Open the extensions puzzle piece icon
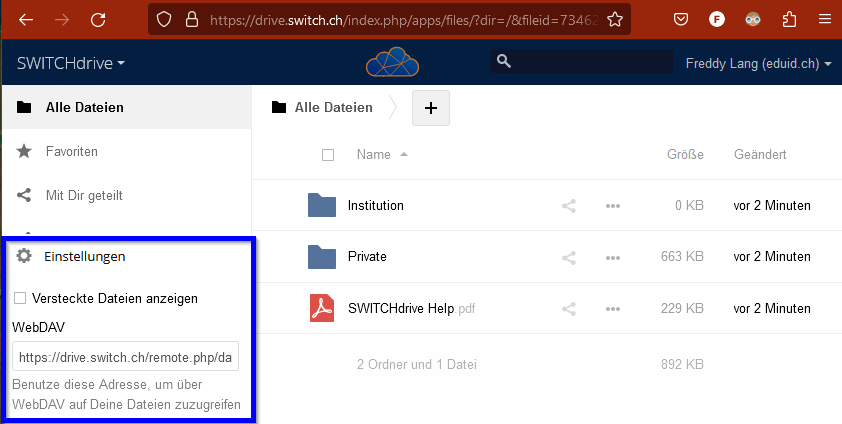 pyautogui.click(x=789, y=20)
